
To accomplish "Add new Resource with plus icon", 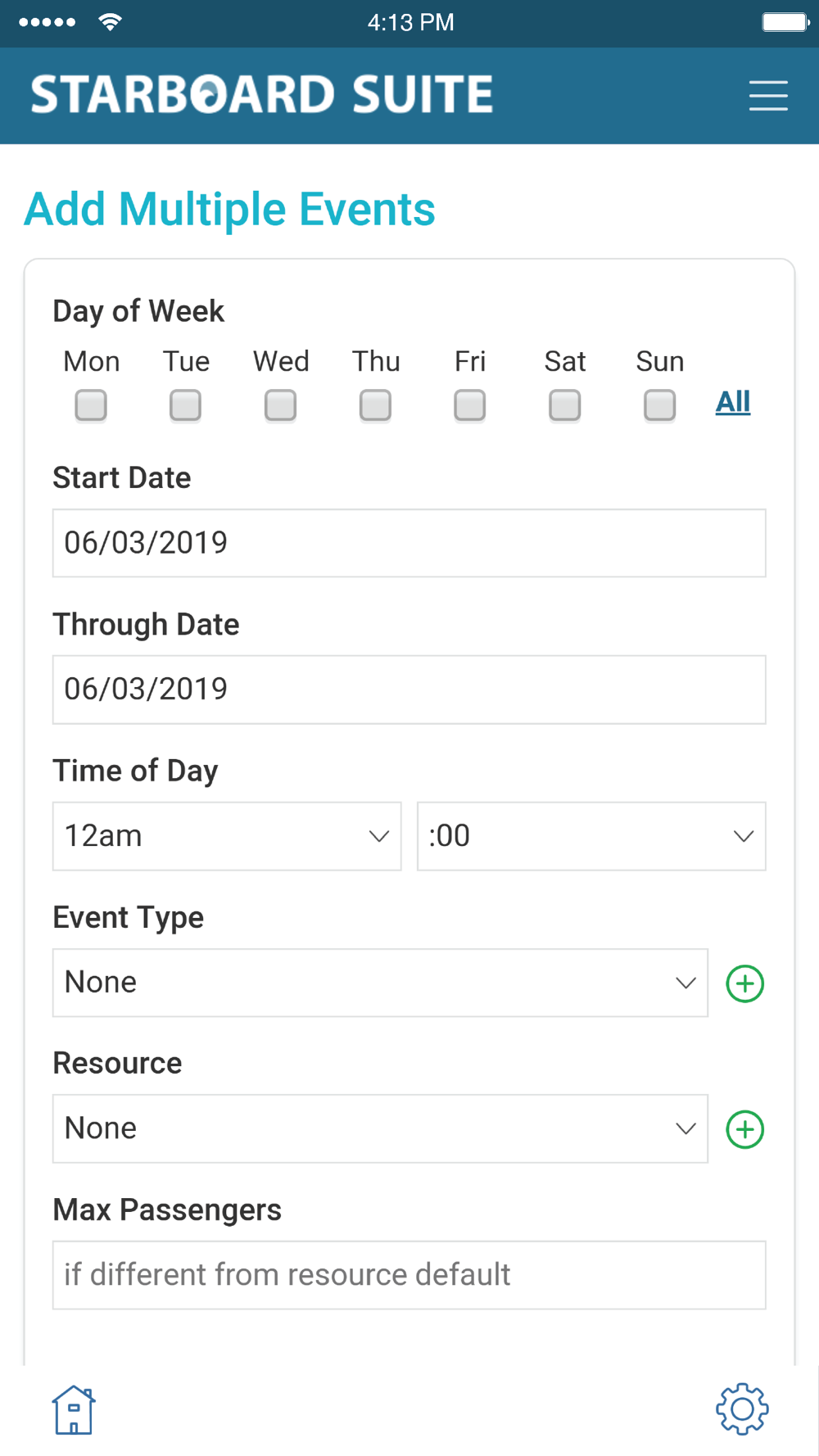I will (744, 1129).
